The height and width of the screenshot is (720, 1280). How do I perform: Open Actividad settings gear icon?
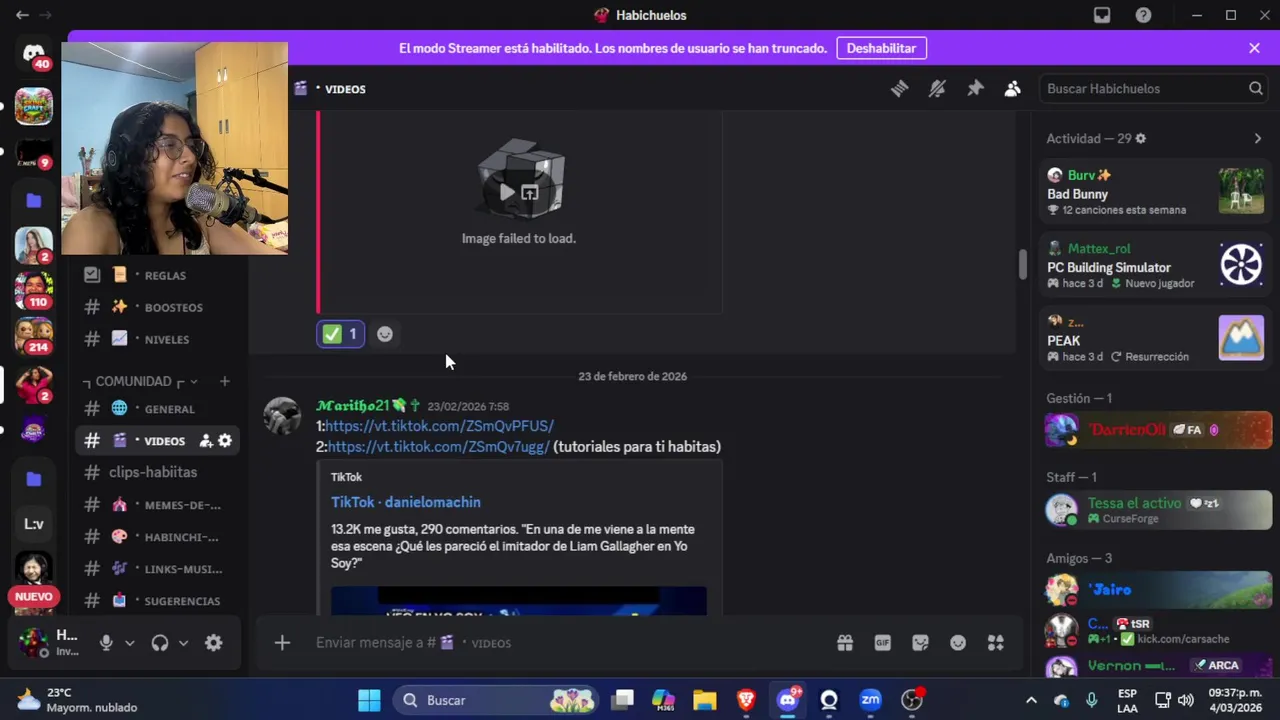[1140, 139]
